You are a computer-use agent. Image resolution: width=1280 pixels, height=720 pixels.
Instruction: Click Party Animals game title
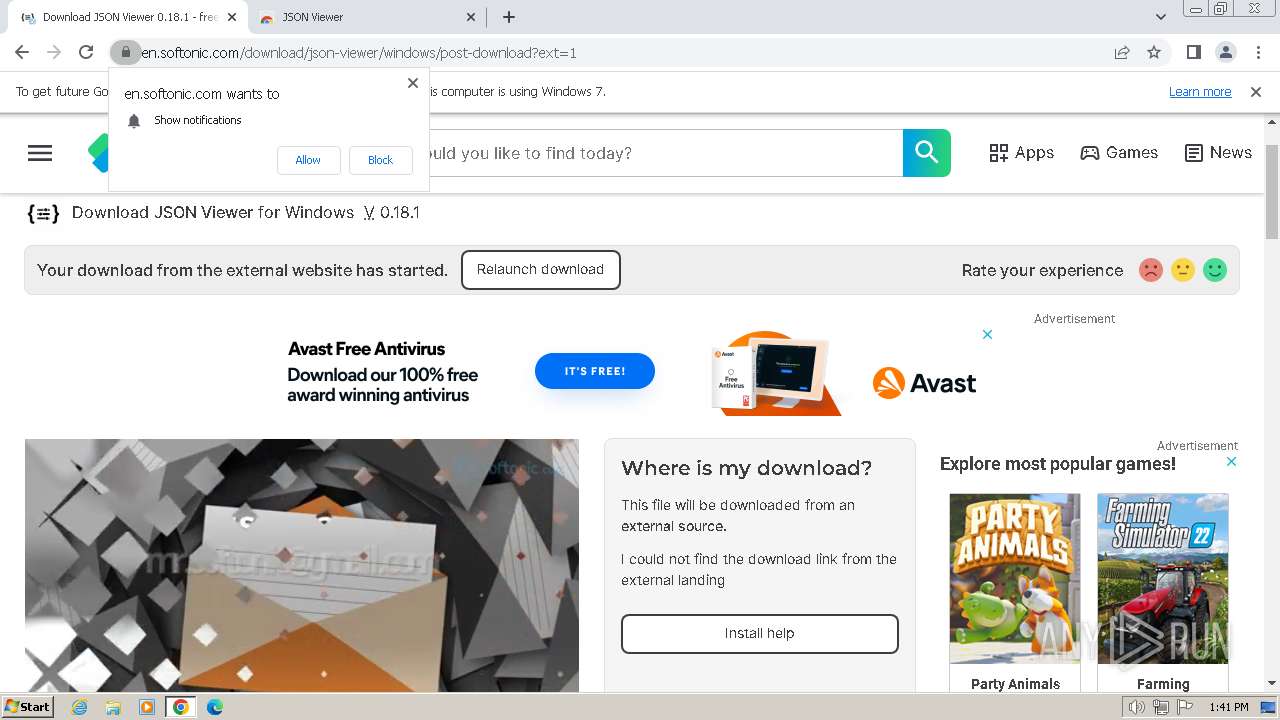click(x=1015, y=684)
